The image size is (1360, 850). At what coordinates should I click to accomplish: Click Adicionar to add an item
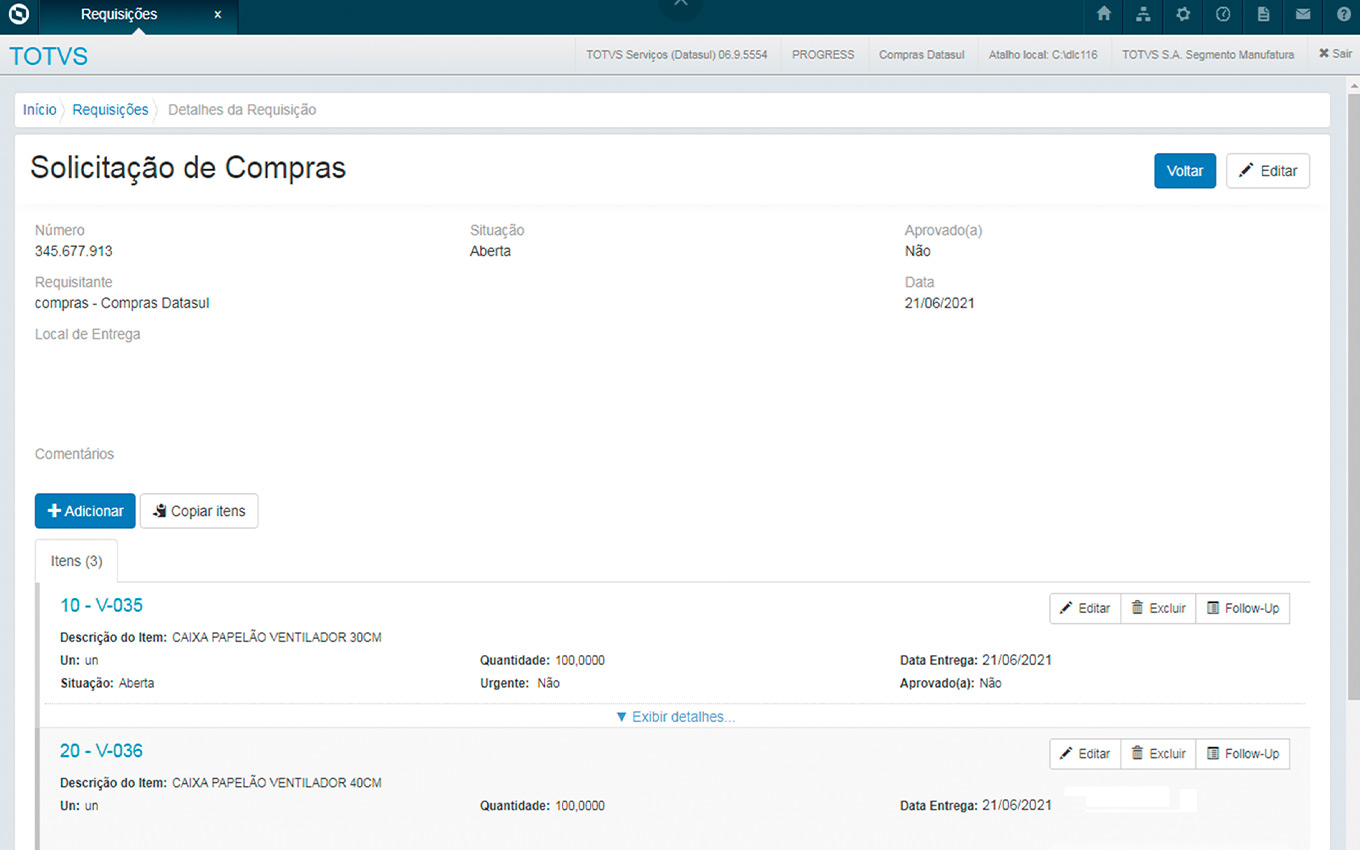pyautogui.click(x=85, y=511)
